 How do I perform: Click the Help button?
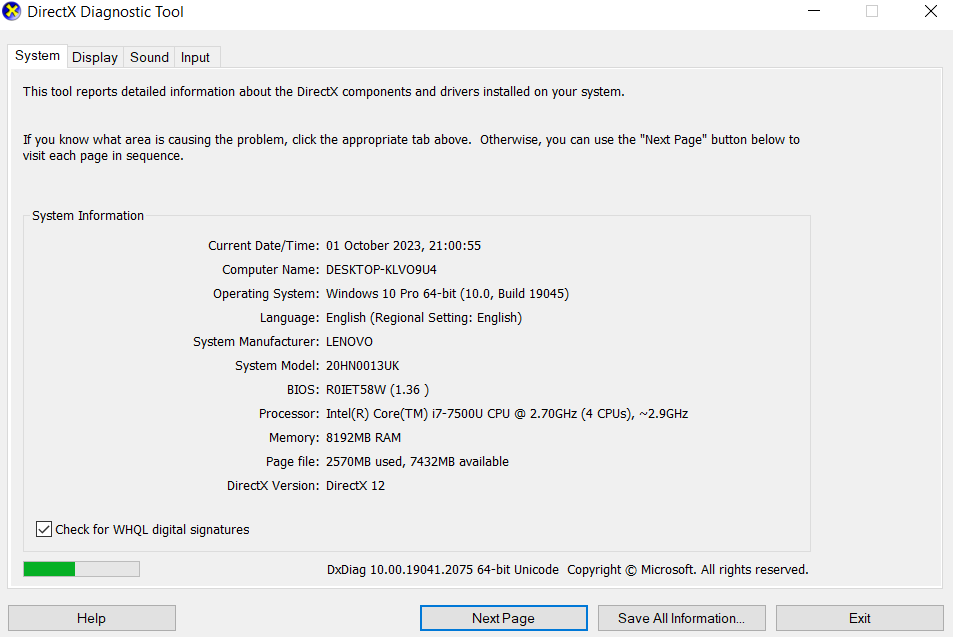[x=92, y=618]
